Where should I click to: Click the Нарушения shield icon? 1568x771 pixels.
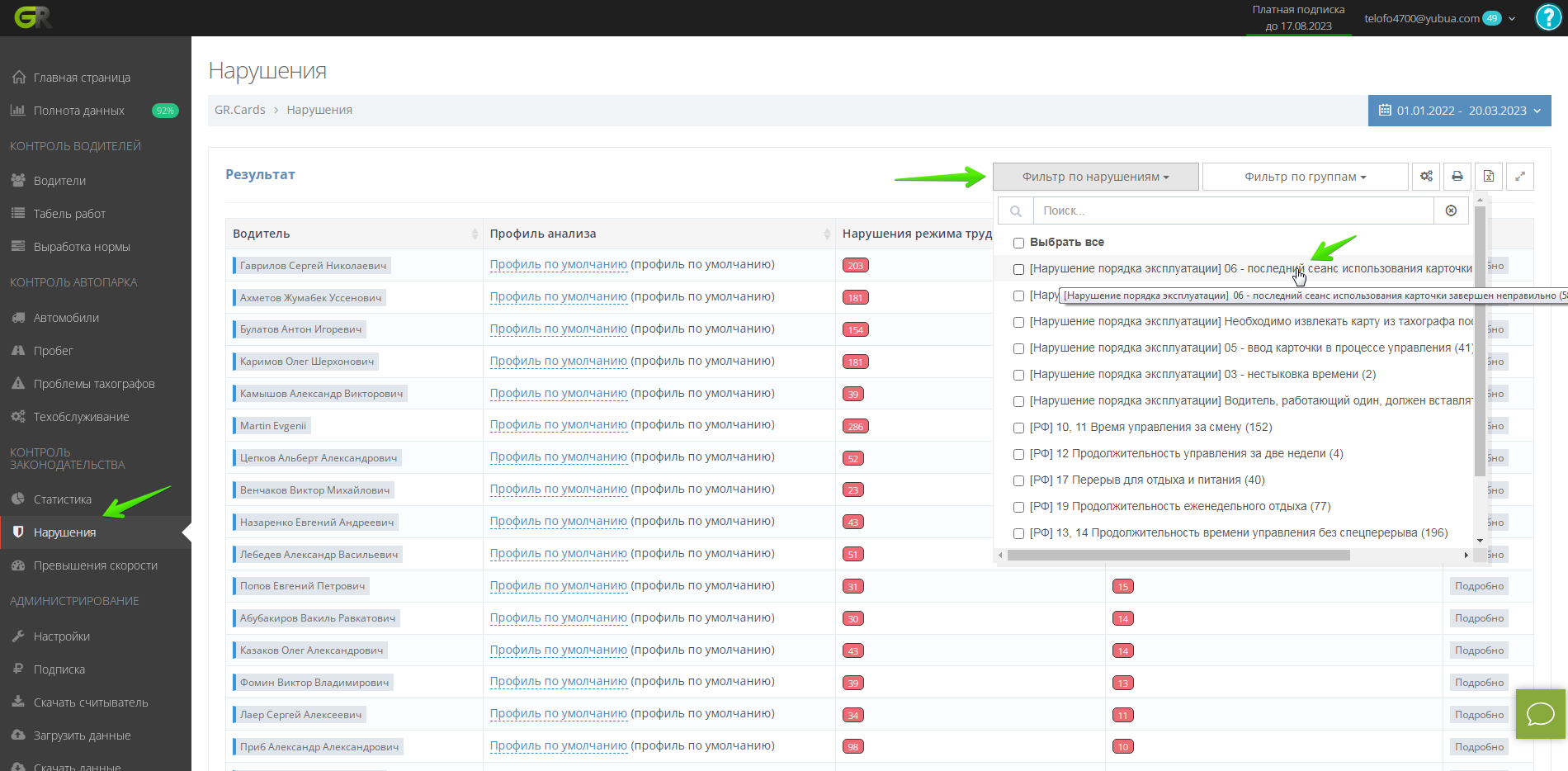click(x=18, y=532)
